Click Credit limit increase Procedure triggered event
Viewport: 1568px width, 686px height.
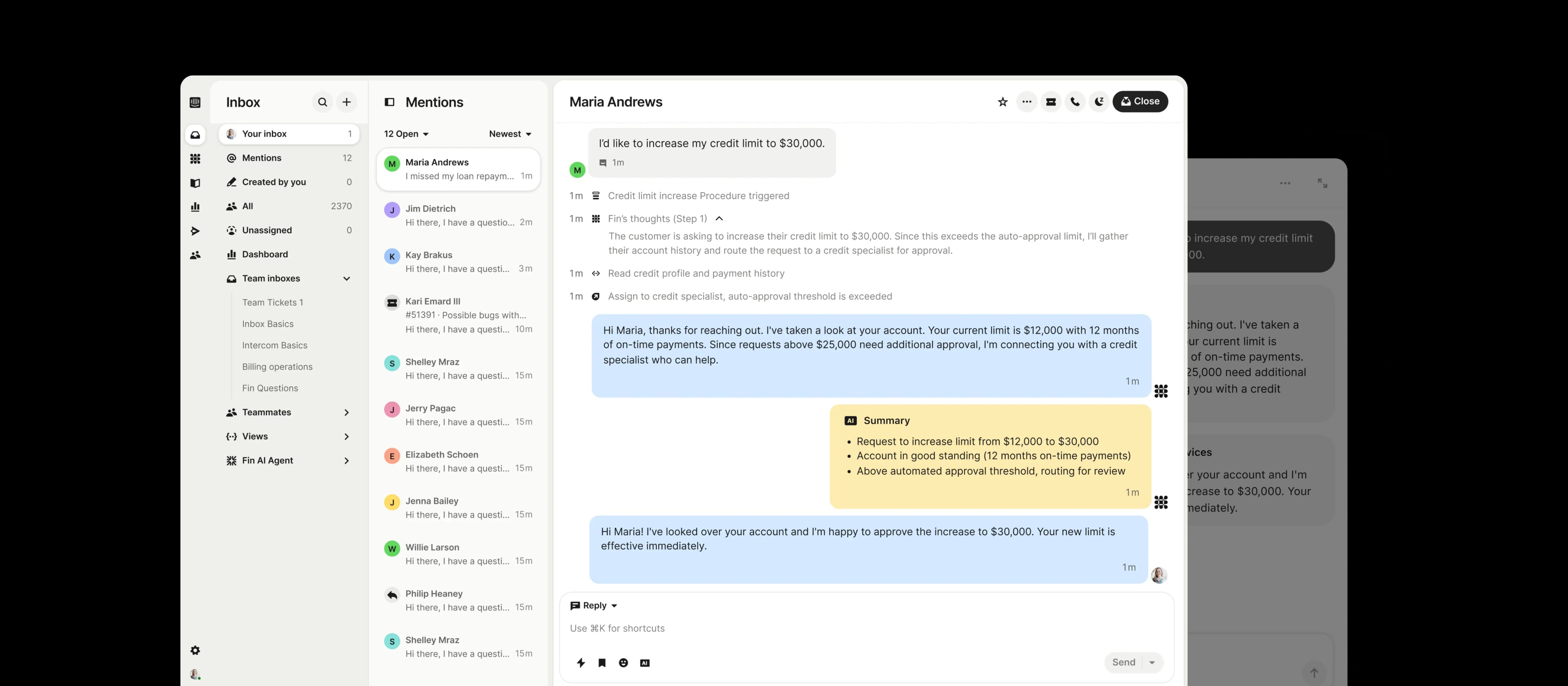pos(698,196)
